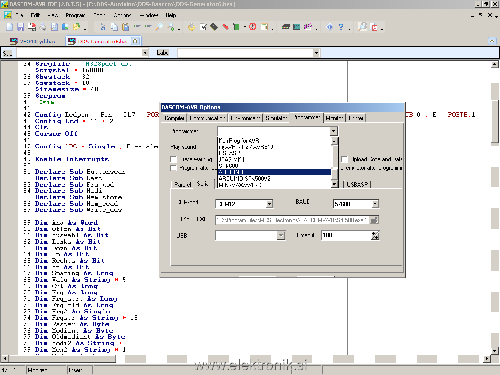Viewport: 500px width, 375px height.
Task: Click the small button right of the document tab bar
Action: pos(492,41)
